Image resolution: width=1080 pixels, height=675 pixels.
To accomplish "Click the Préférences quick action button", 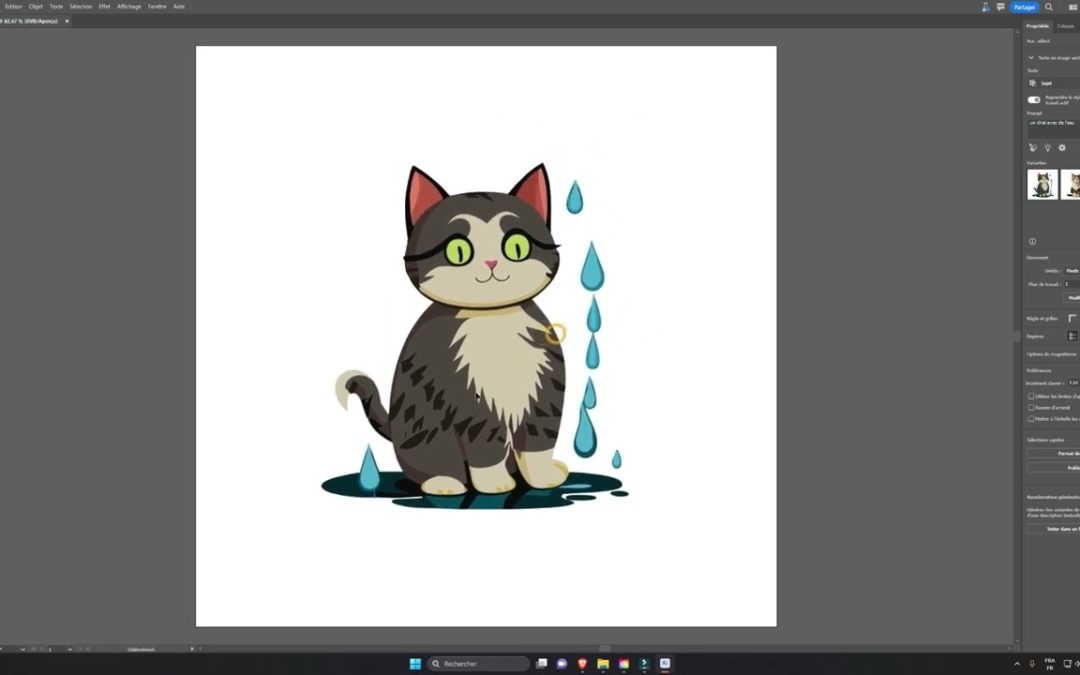I will click(1054, 468).
